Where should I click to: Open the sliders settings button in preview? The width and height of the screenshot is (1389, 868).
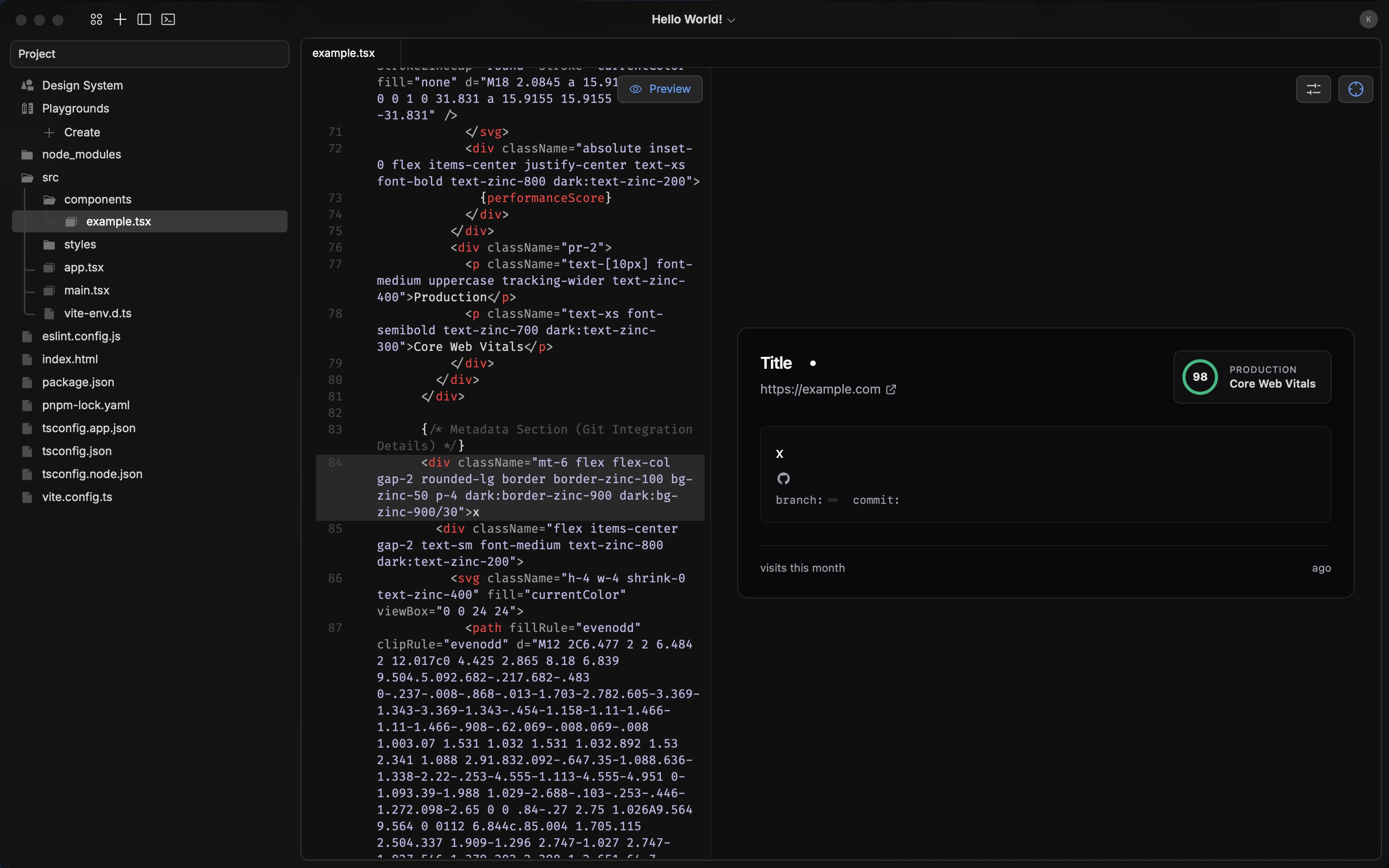tap(1313, 89)
